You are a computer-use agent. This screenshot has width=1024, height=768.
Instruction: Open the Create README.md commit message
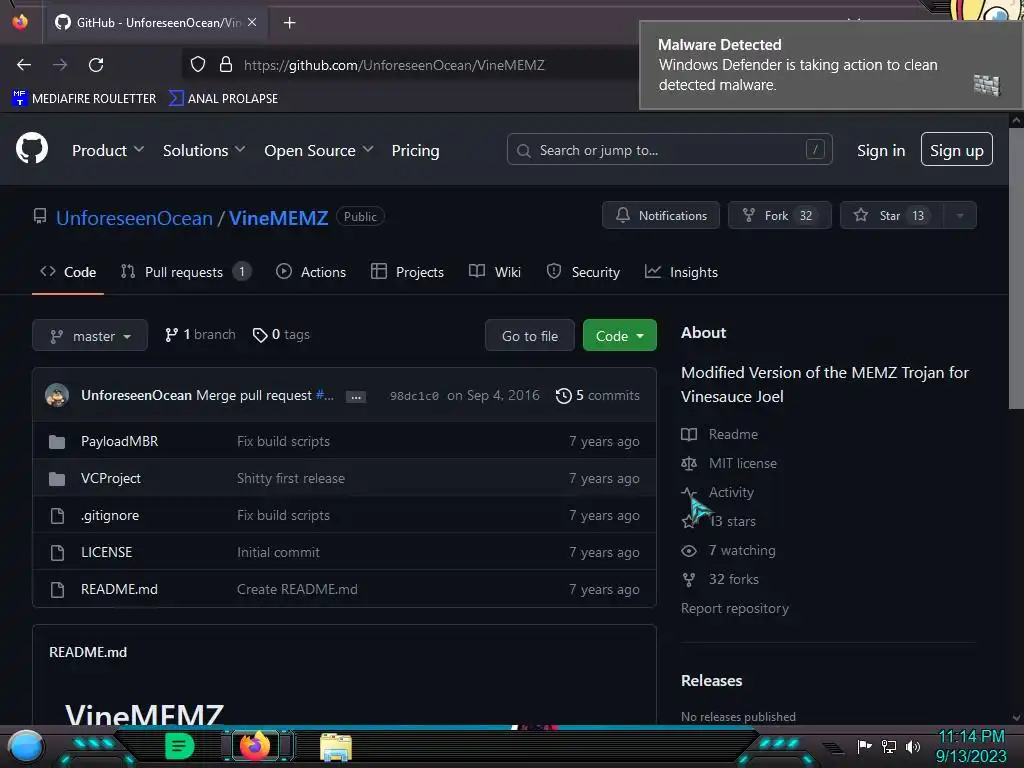297,589
